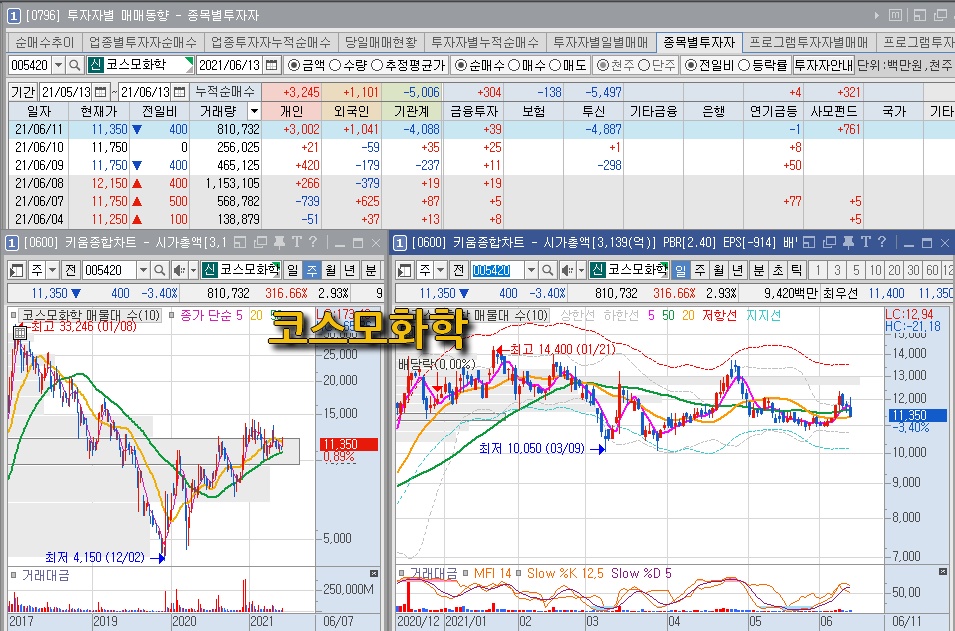
Task: Open the stock code 005420 dropdown in the investor window
Action: point(58,65)
